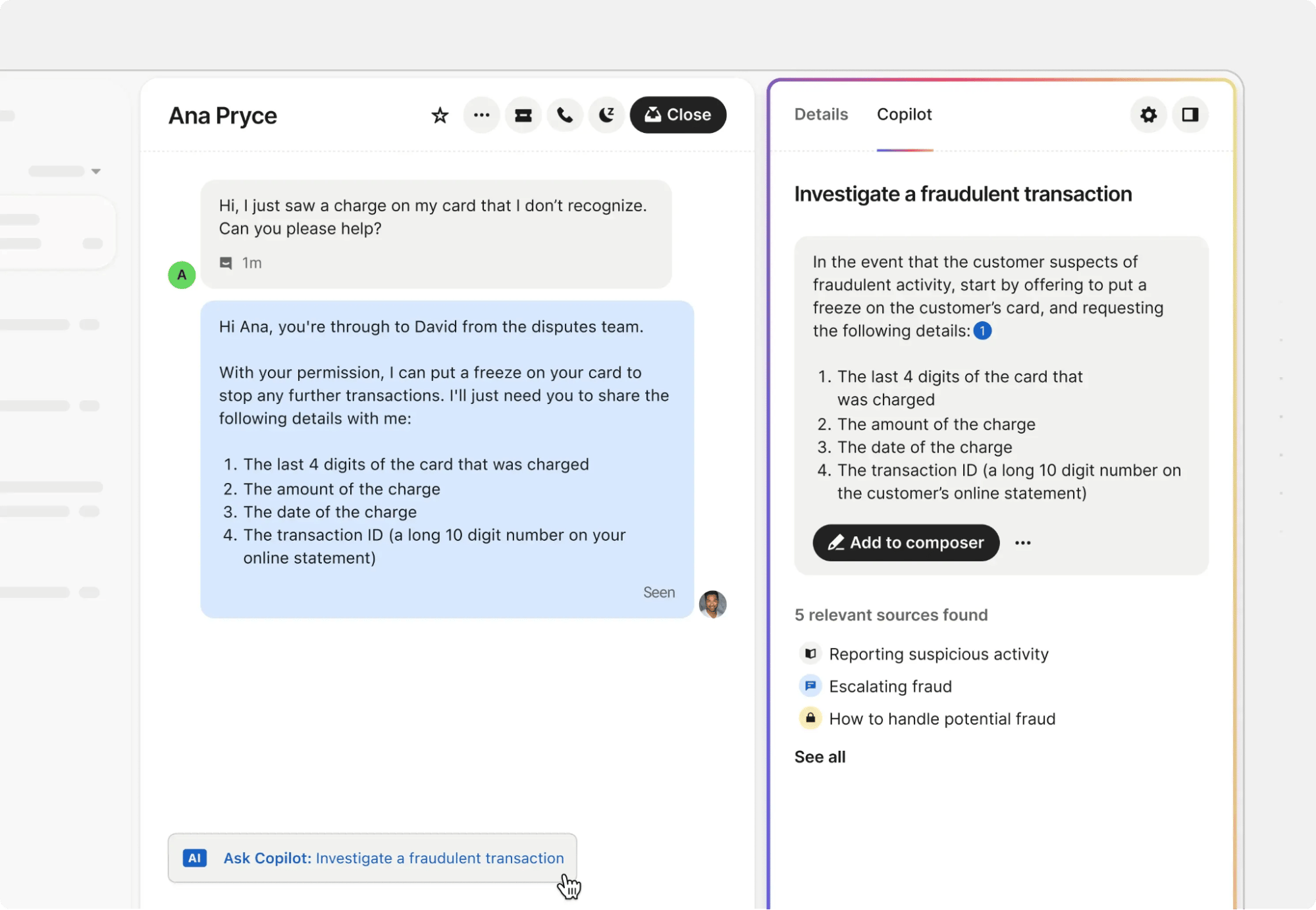The width and height of the screenshot is (1316, 910).
Task: Click Add to composer
Action: pyautogui.click(x=905, y=543)
